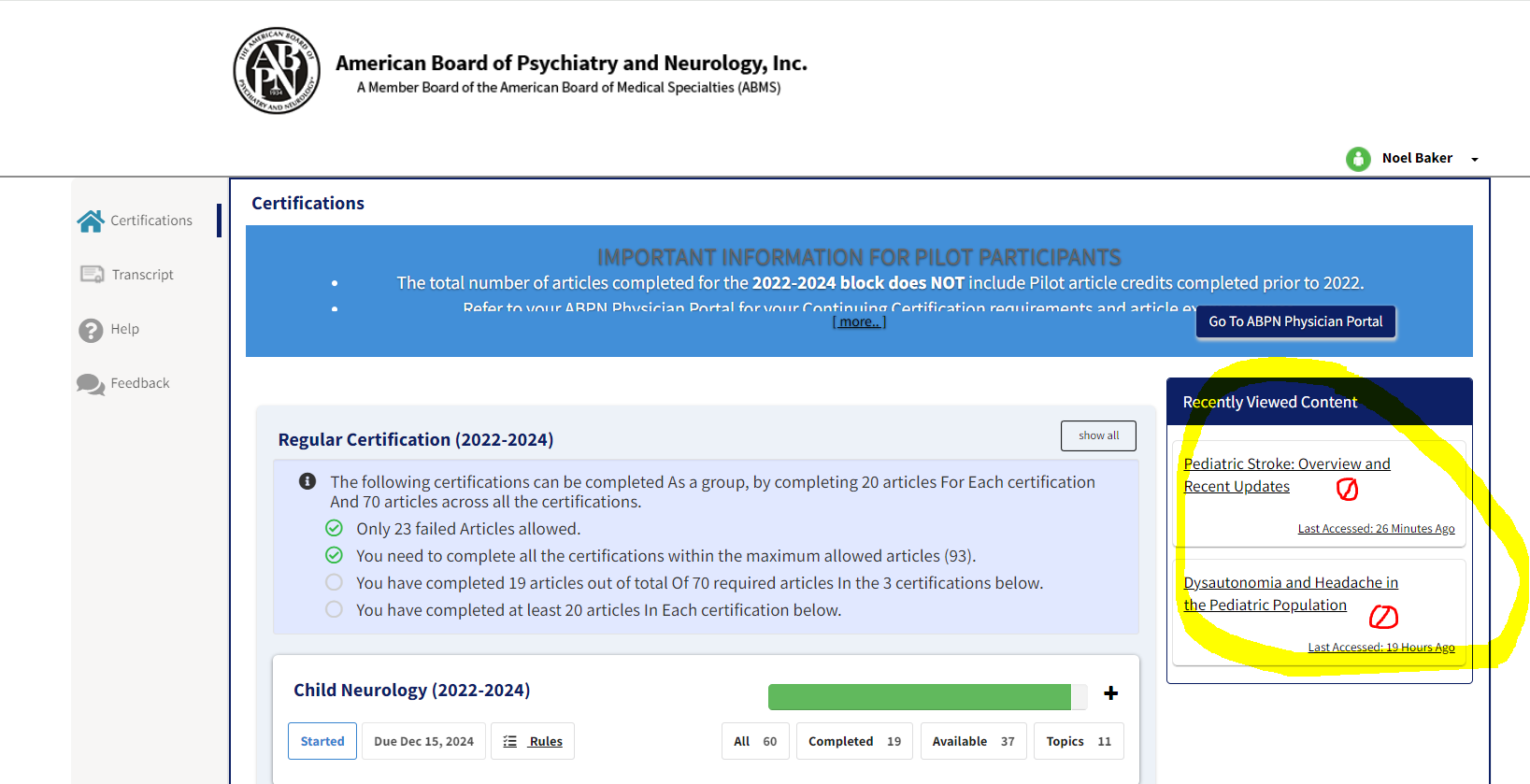The height and width of the screenshot is (784, 1530).
Task: Click the IMPORTANT INFORMATION FOR PILOT PARTICIPANTS heading
Action: click(x=859, y=257)
